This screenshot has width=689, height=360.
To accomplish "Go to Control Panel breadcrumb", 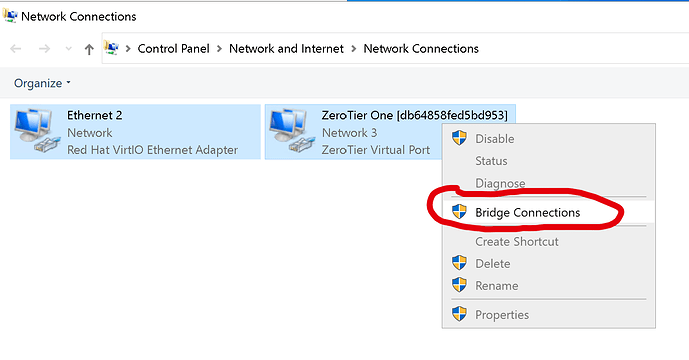I will point(174,48).
